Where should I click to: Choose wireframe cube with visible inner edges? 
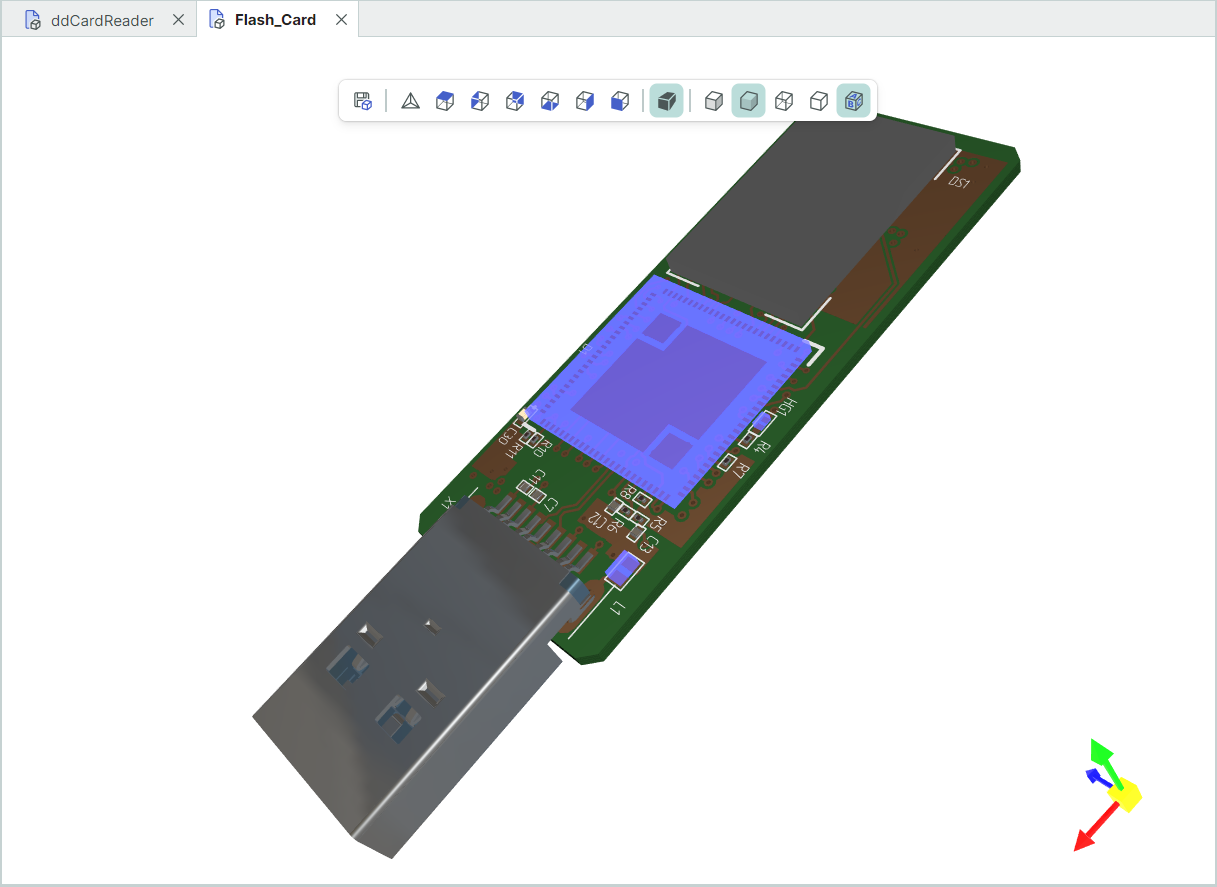click(784, 100)
